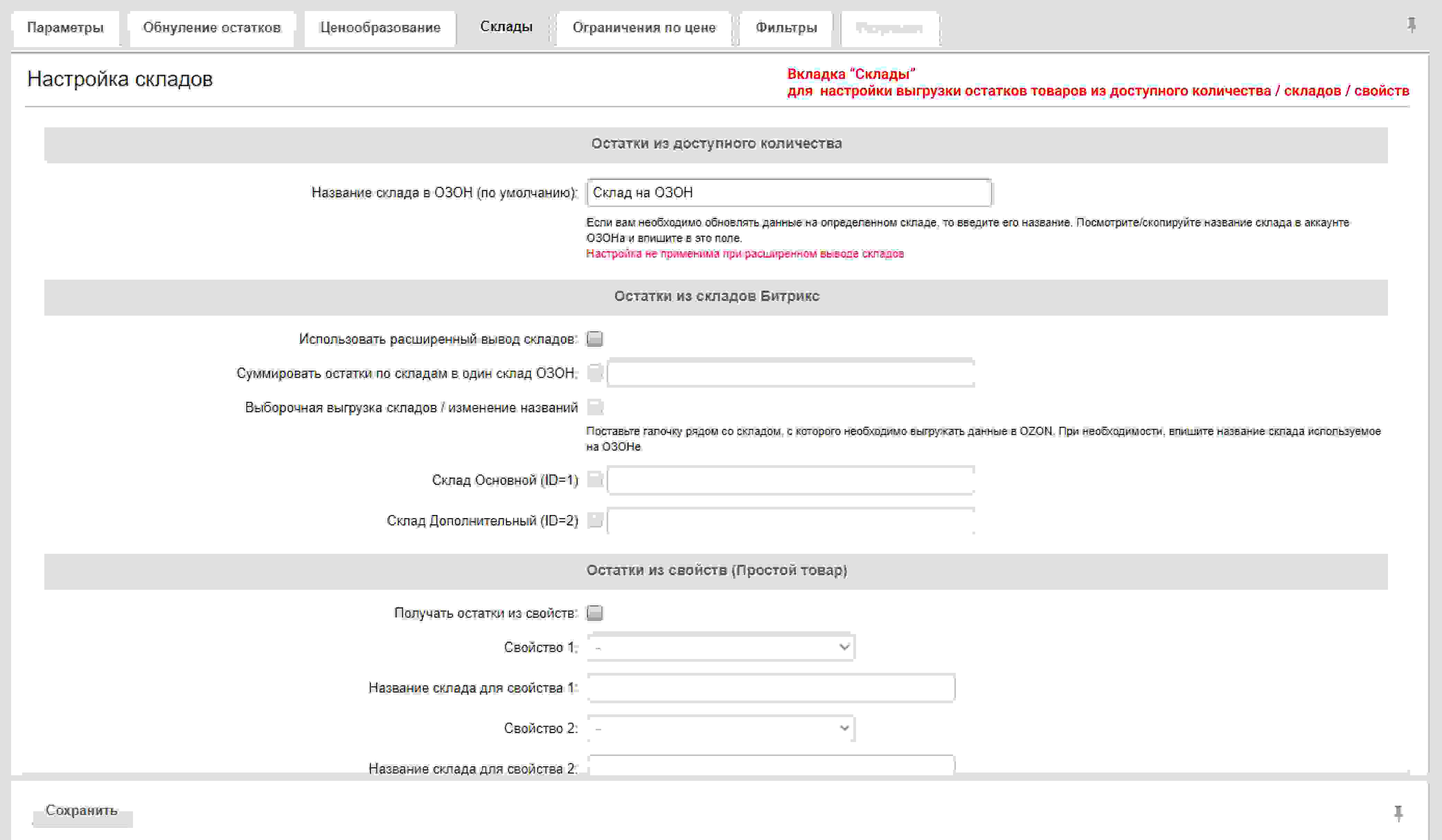Click the Сохранить button
Image resolution: width=1442 pixels, height=840 pixels.
(82, 811)
